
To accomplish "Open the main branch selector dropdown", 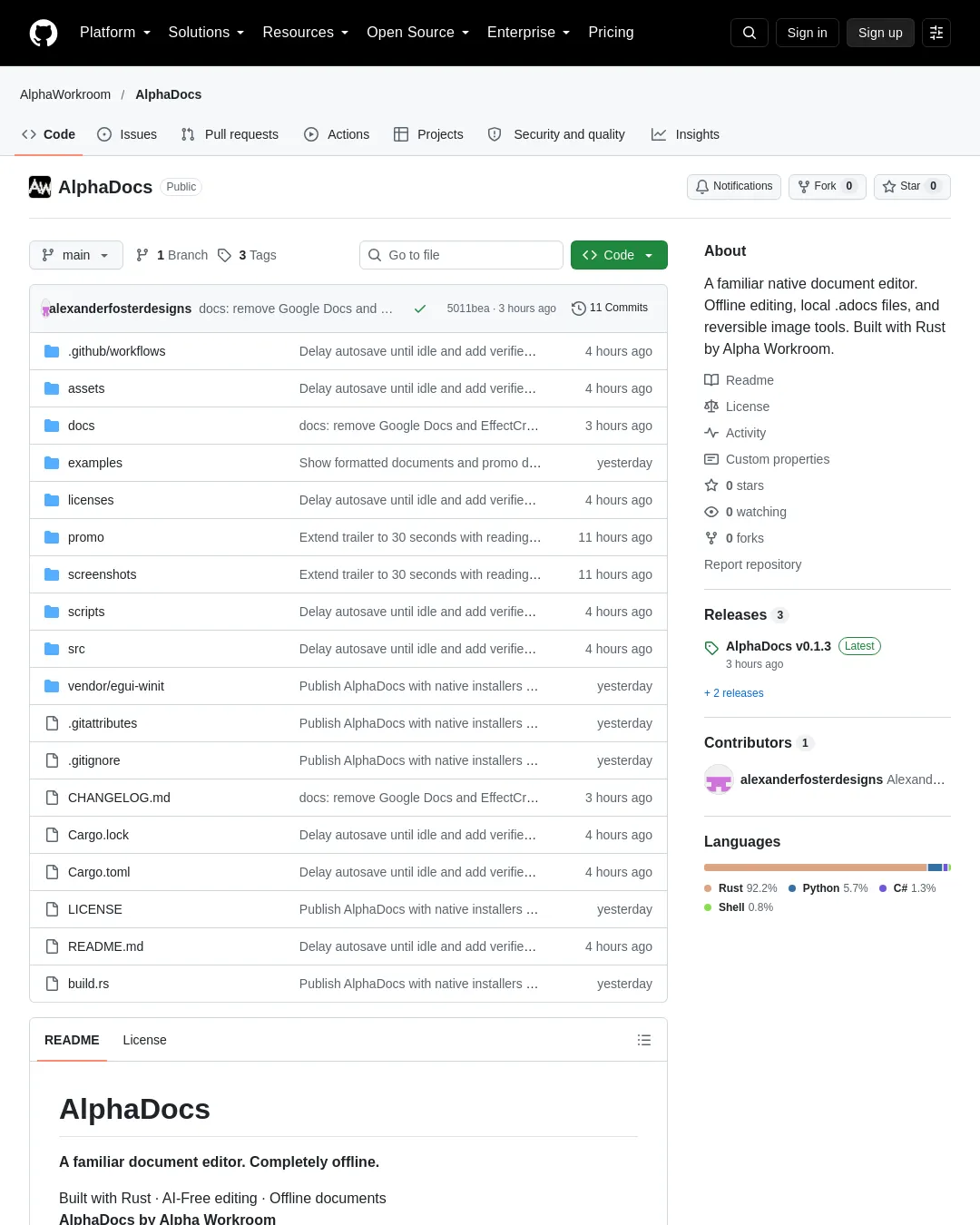I will coord(75,255).
